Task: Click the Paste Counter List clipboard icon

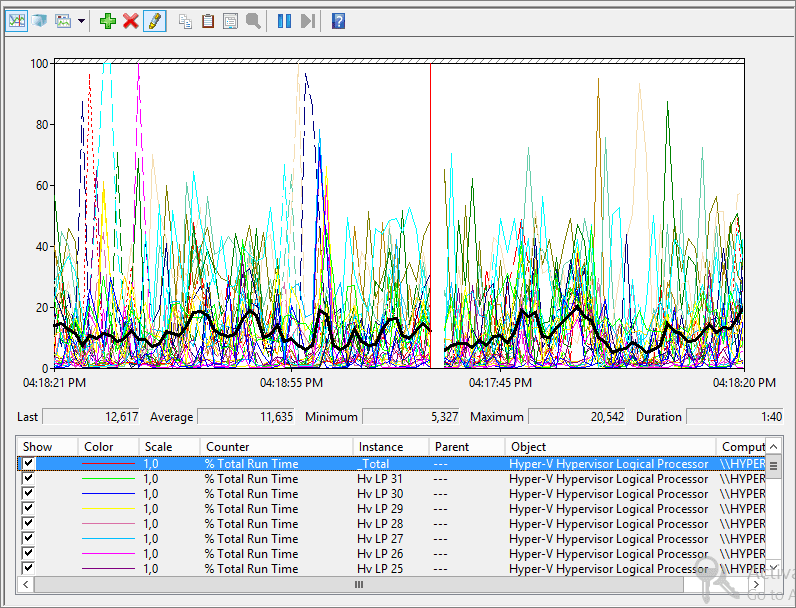Action: 208,21
